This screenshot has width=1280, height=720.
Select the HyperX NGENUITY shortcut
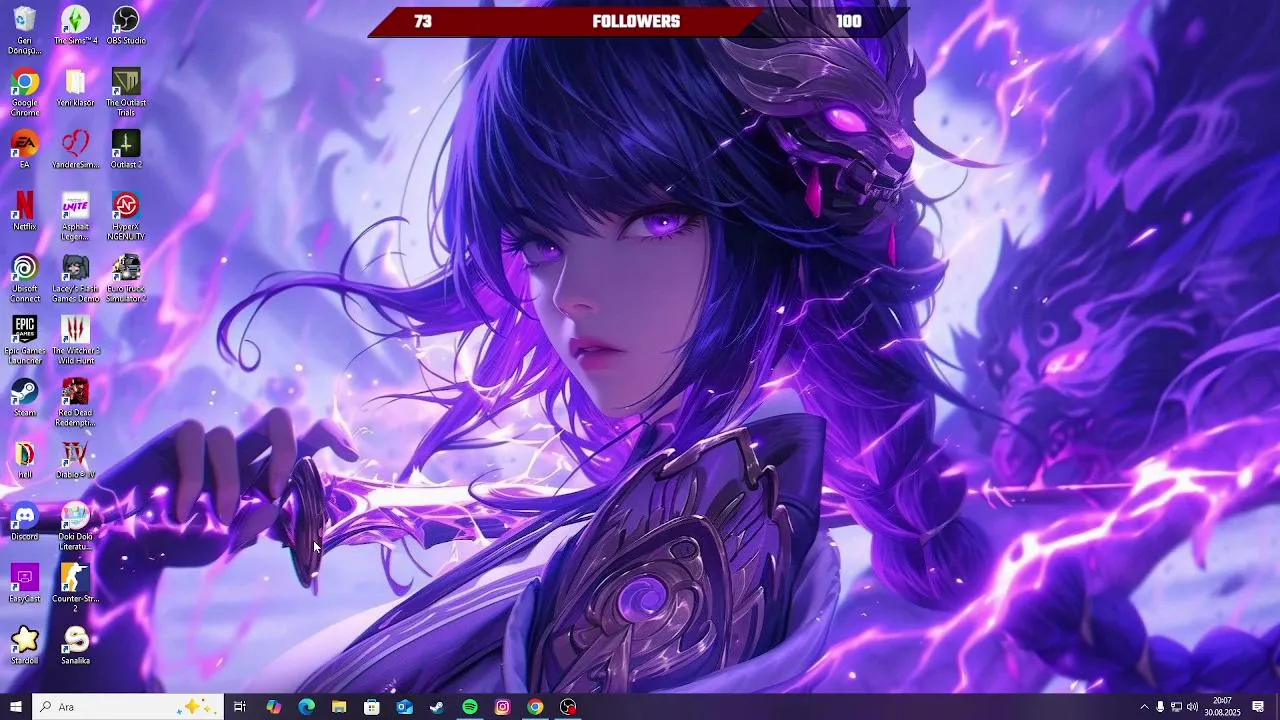pos(126,216)
